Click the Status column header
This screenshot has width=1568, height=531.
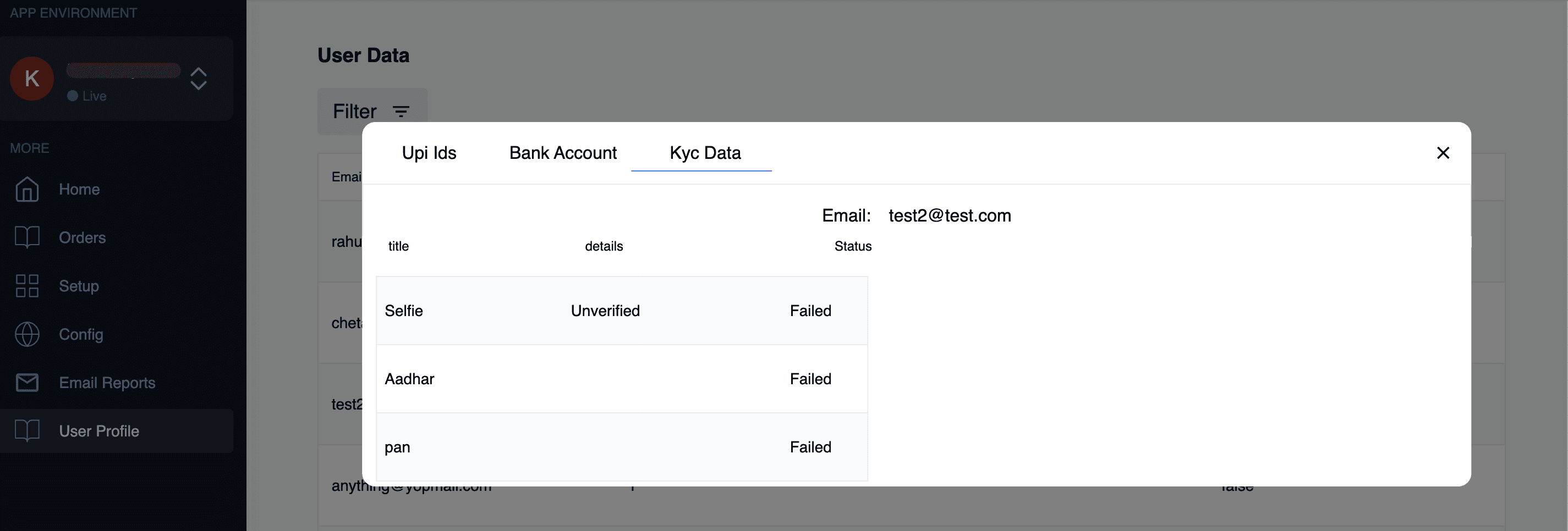pos(852,246)
